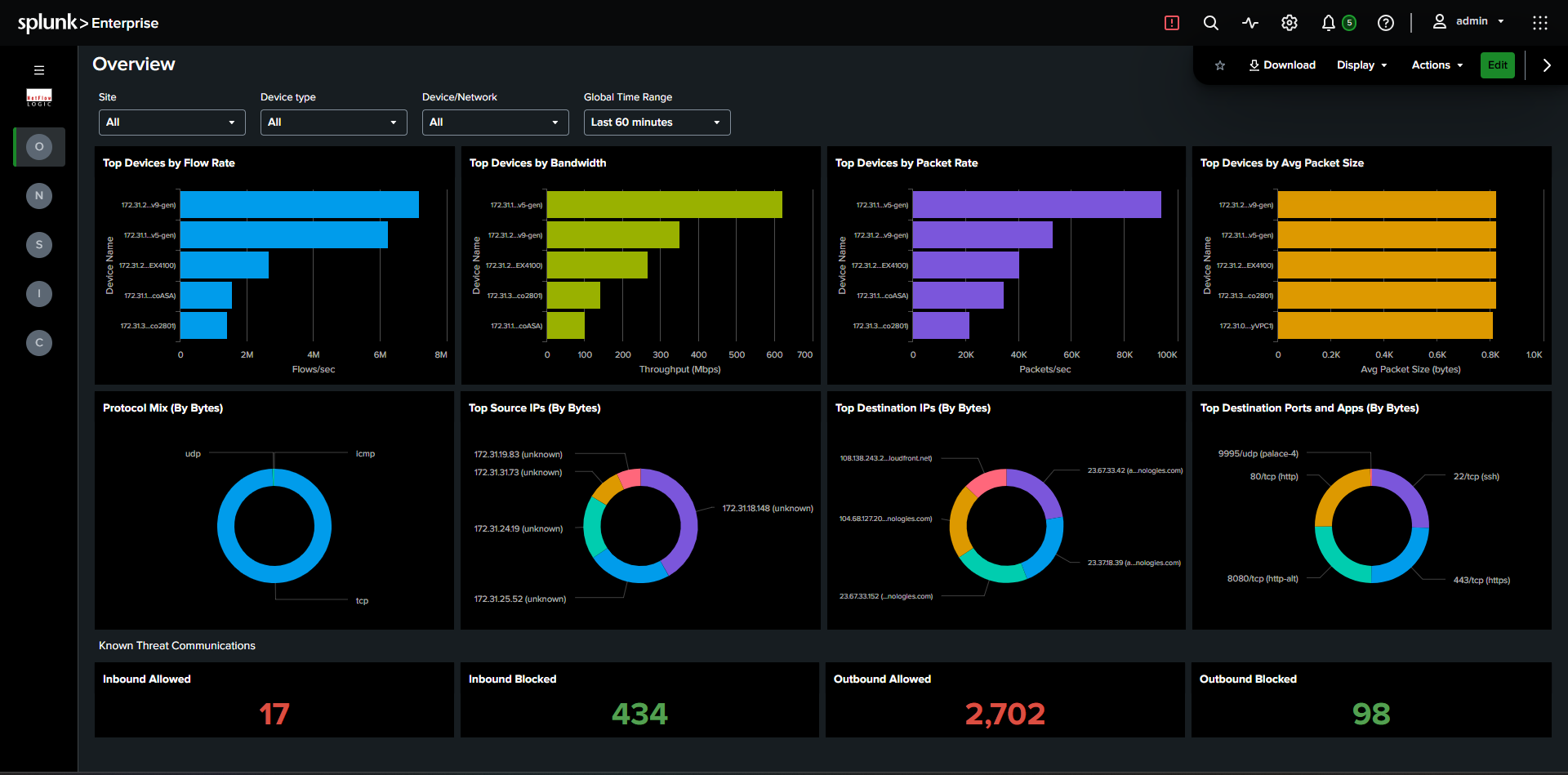The width and height of the screenshot is (1568, 775).
Task: Click 172.31.19.83 (unknown) source IP label
Action: tap(519, 455)
